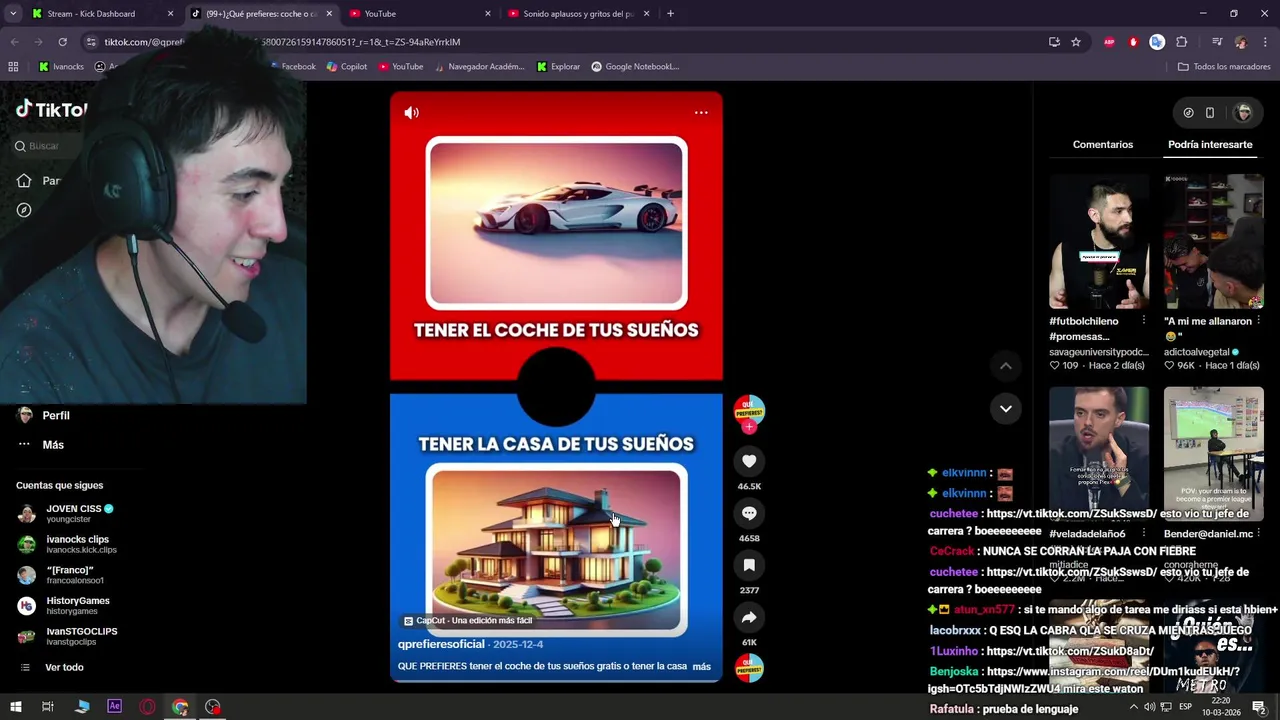Switch to Sonido aplausos y gritos tab
The image size is (1280, 720).
click(x=579, y=14)
